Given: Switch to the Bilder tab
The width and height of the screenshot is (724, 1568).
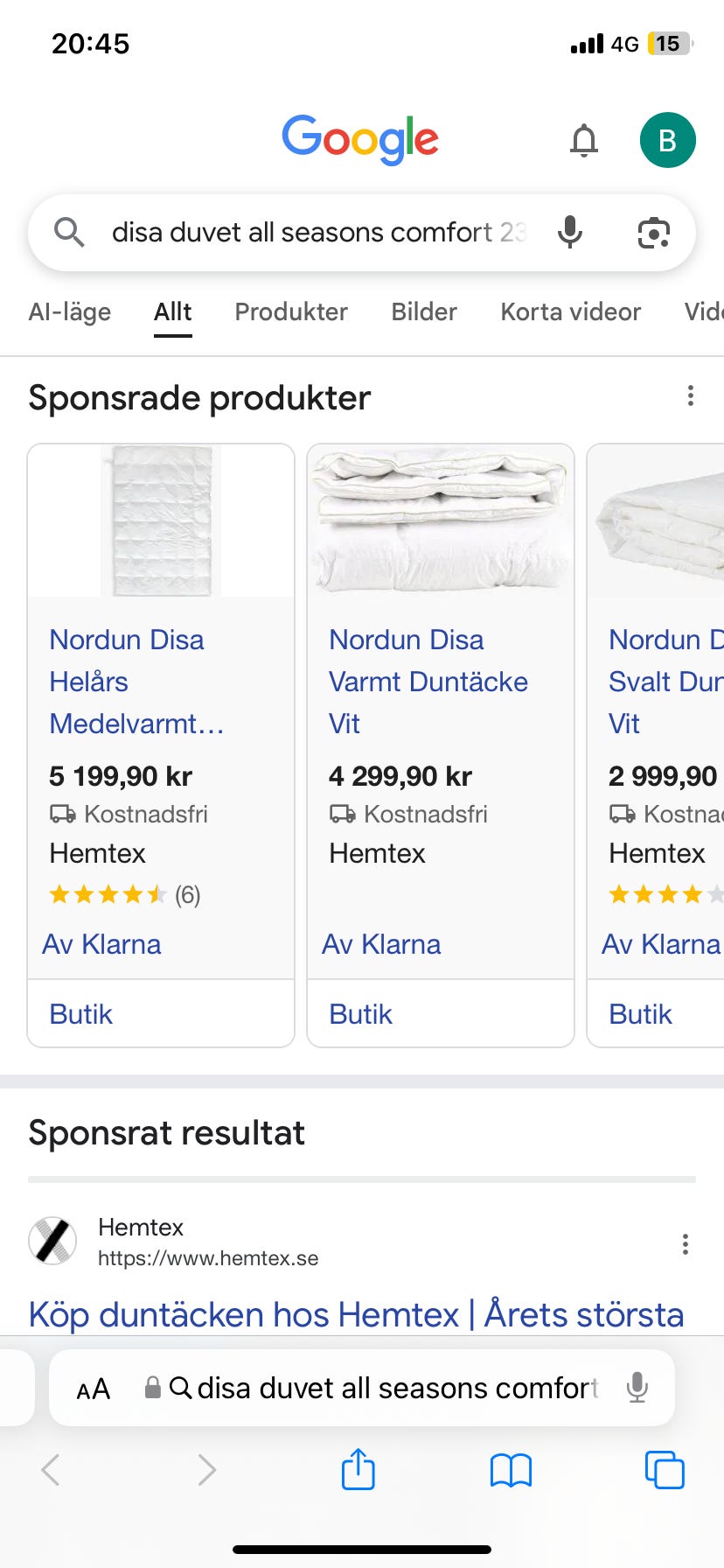Looking at the screenshot, I should (424, 311).
